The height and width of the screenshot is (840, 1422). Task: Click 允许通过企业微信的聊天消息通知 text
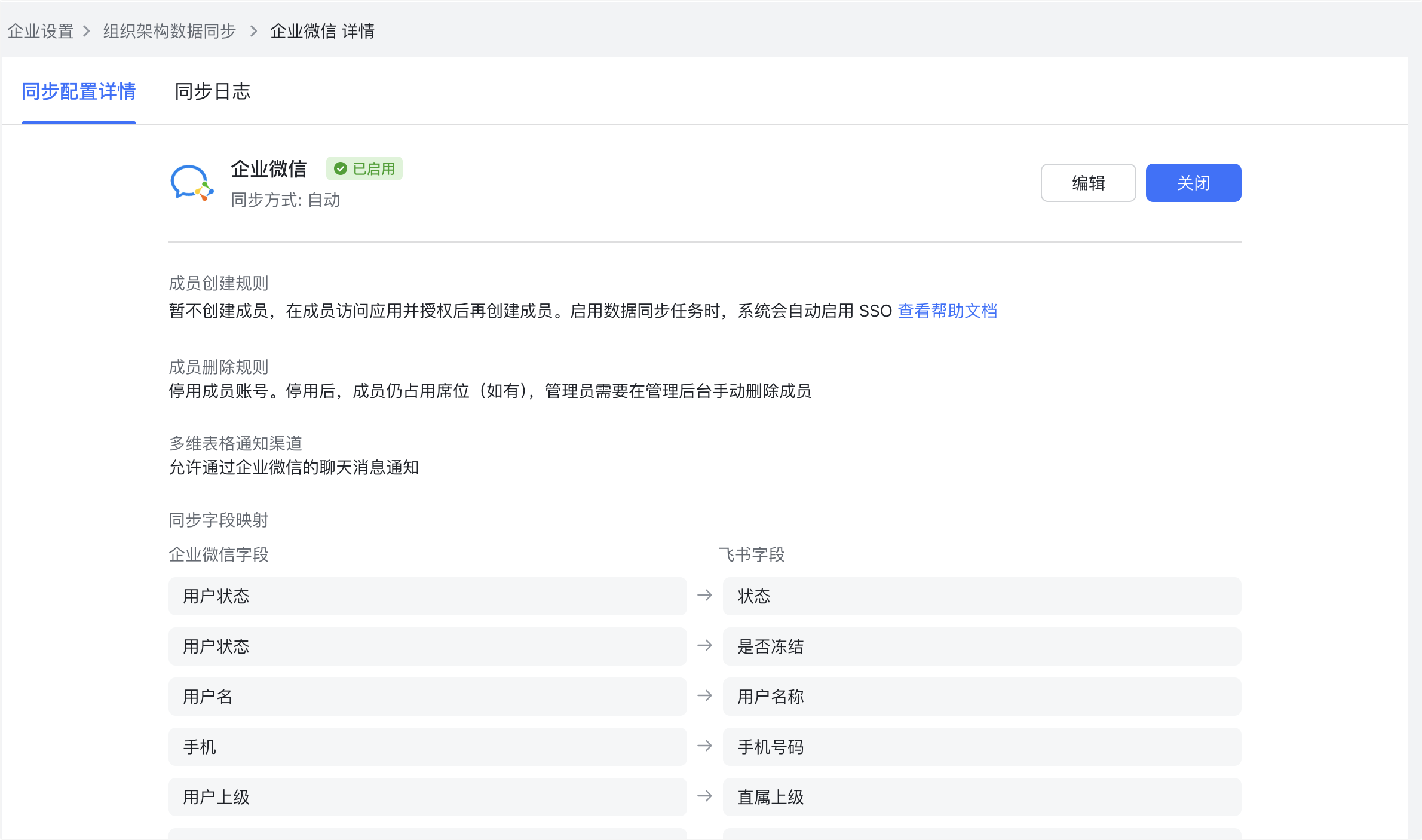(x=294, y=467)
